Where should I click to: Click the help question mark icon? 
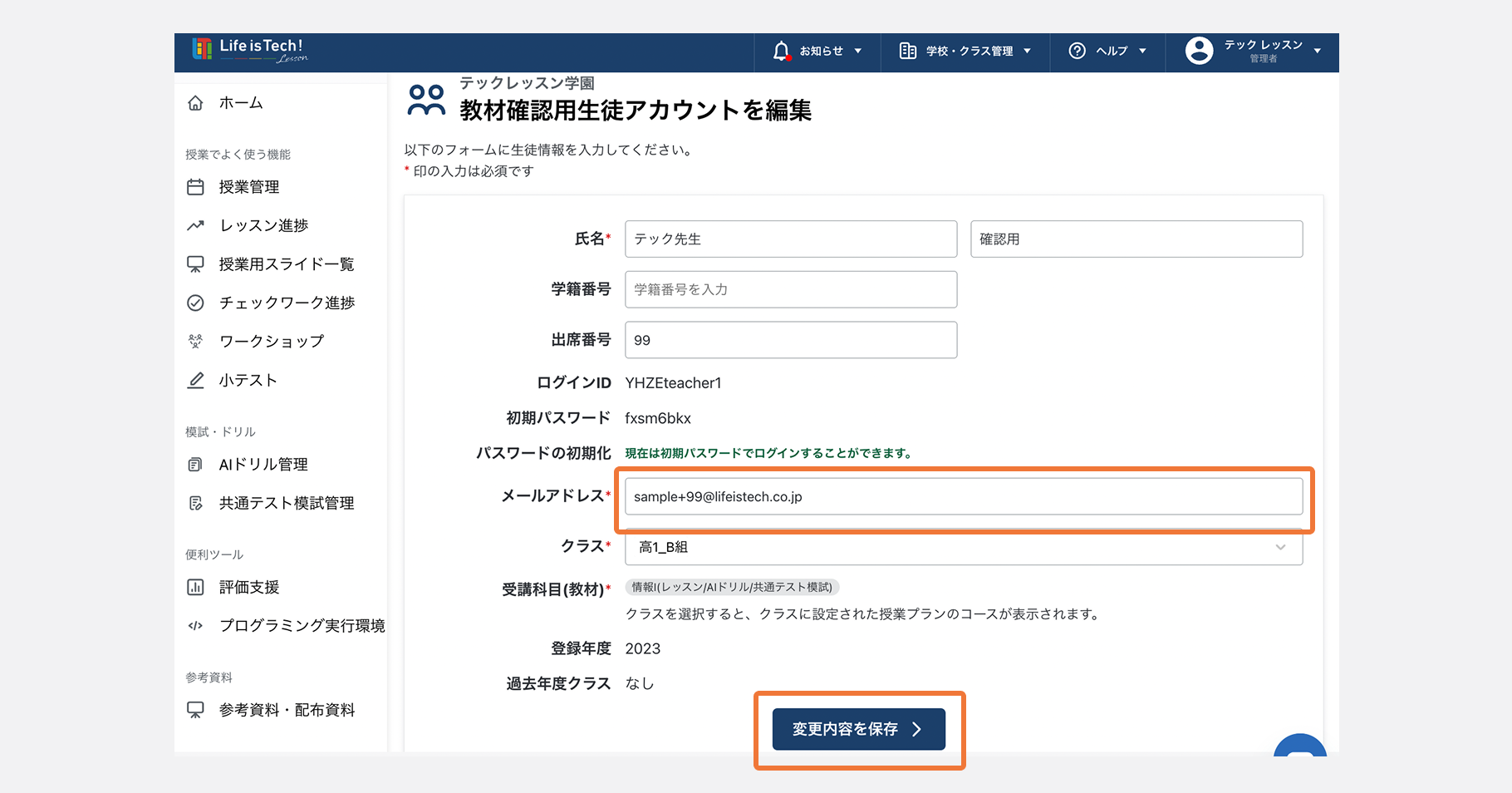(1078, 51)
